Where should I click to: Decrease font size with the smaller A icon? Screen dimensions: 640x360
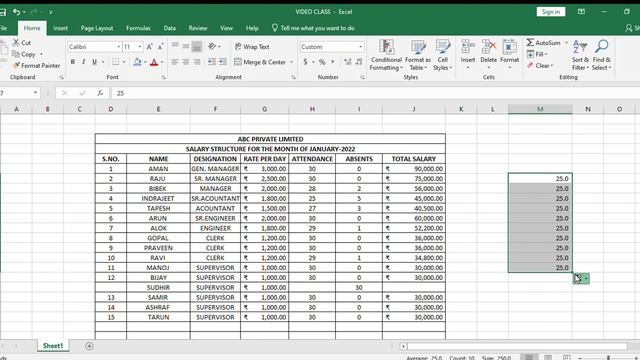(x=160, y=47)
